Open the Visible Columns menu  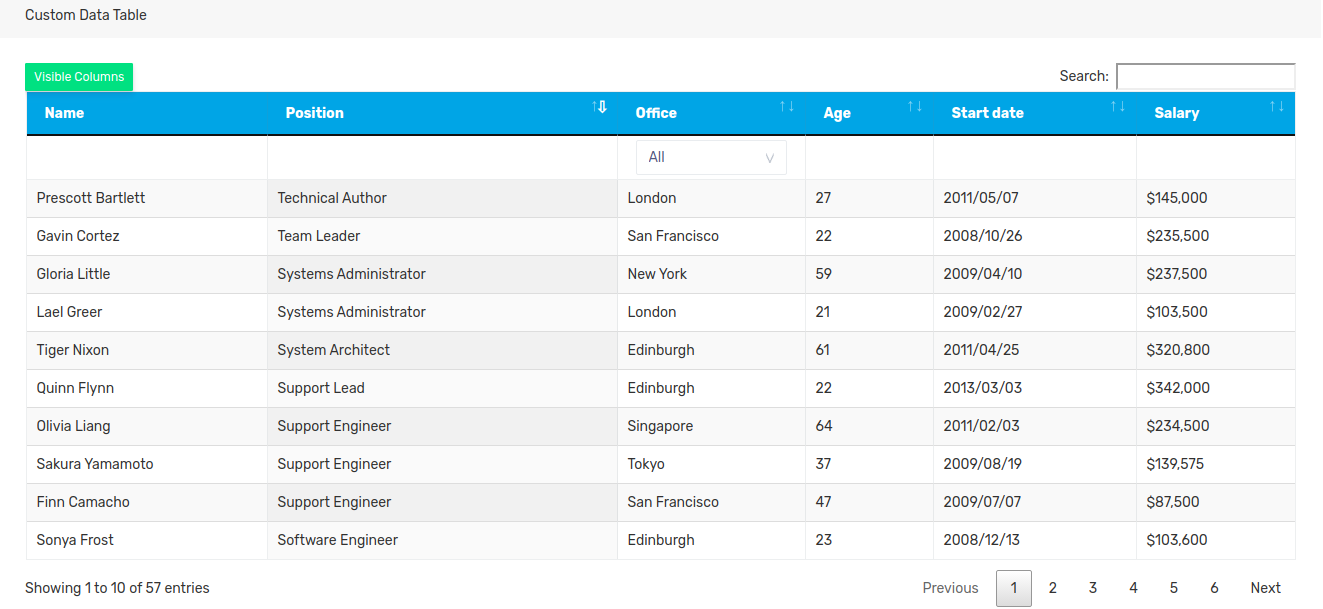click(x=79, y=77)
